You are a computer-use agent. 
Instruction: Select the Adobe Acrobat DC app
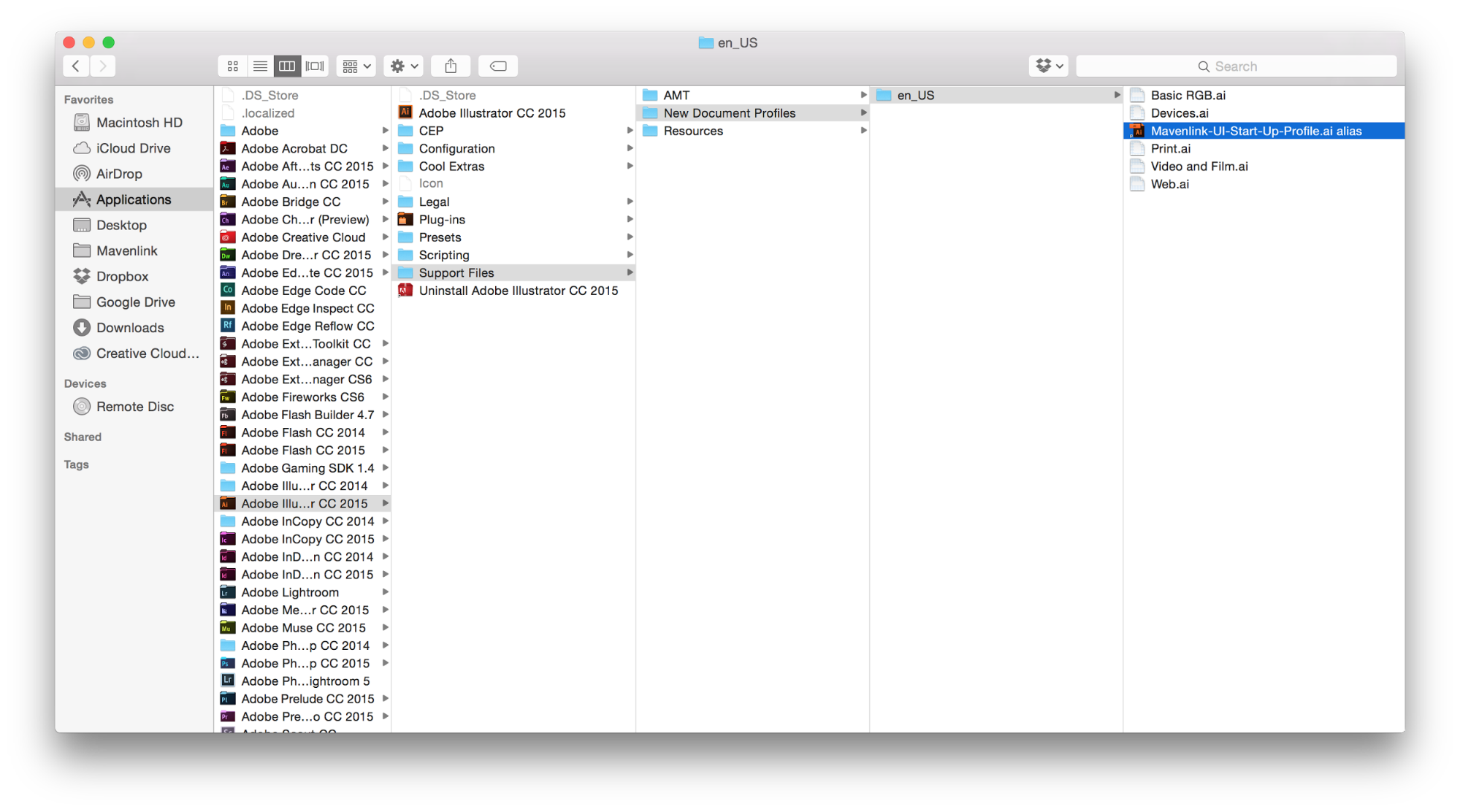point(303,148)
